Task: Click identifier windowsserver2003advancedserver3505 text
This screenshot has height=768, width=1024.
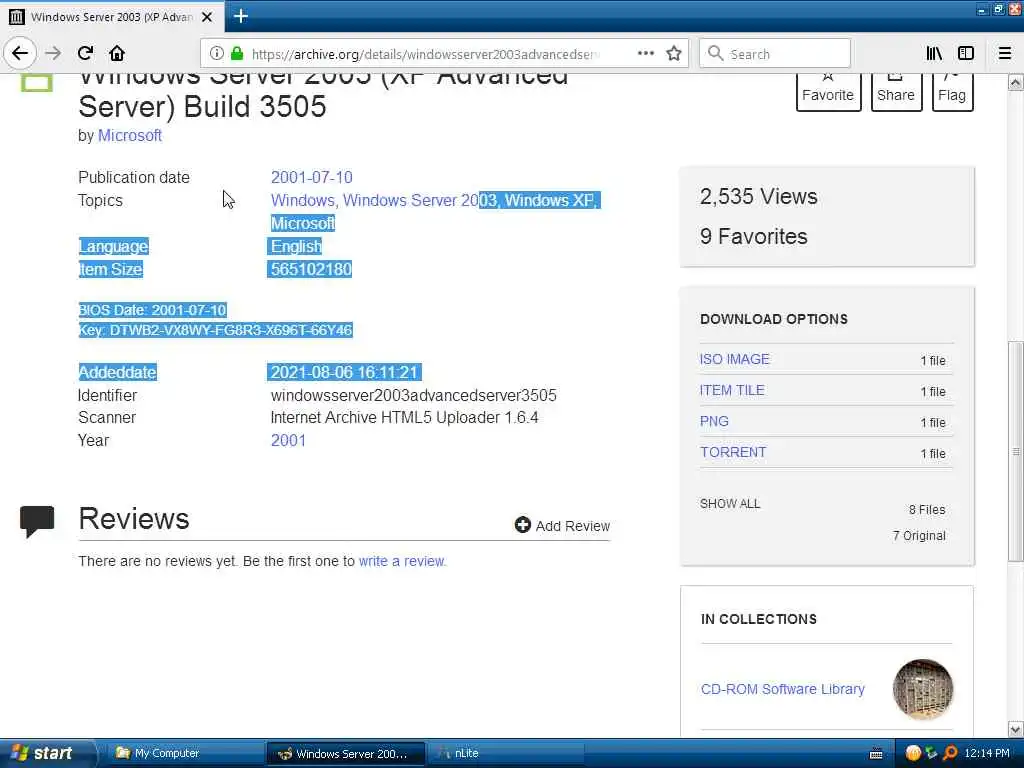Action: point(413,395)
